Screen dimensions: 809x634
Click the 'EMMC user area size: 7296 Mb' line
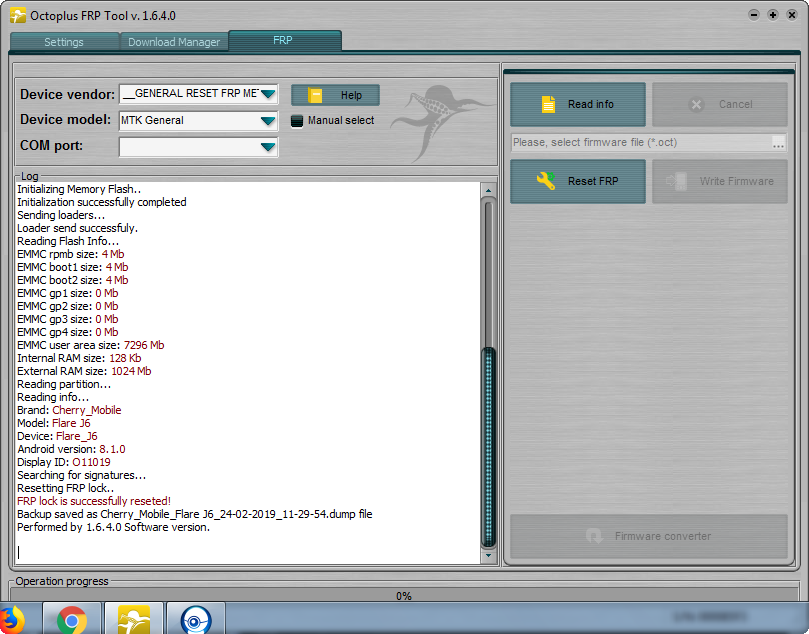click(x=91, y=345)
